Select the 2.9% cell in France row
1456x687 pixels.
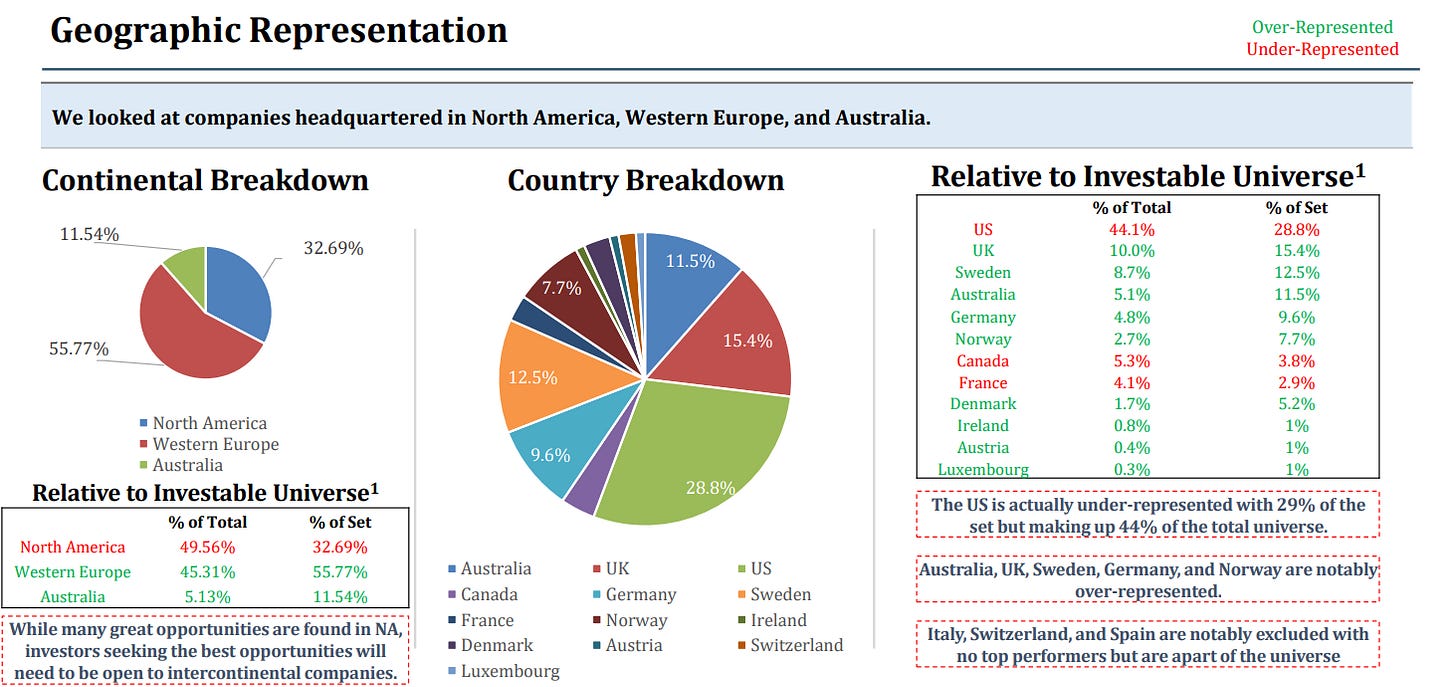click(1297, 383)
